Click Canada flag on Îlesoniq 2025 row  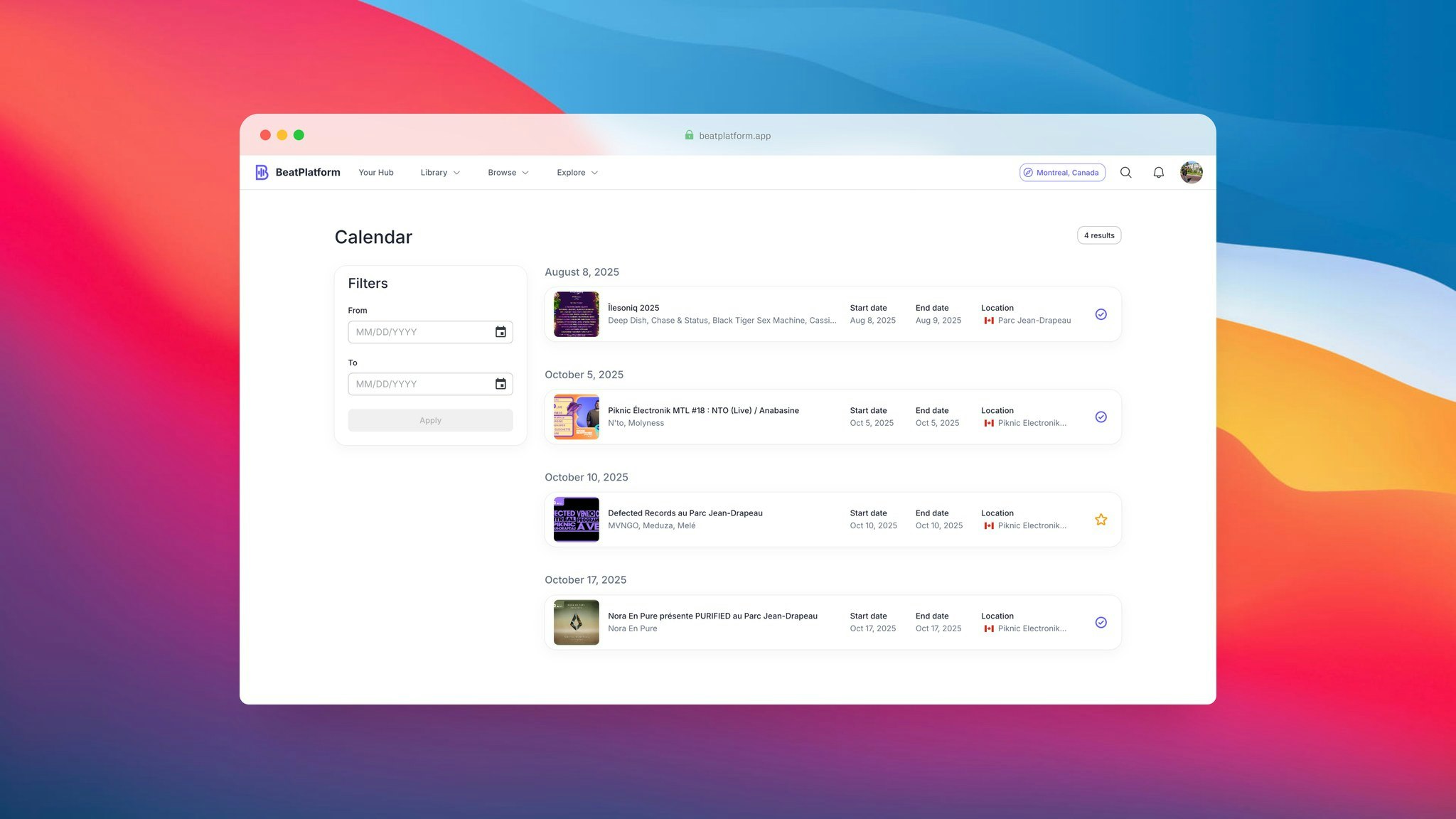[x=989, y=321]
